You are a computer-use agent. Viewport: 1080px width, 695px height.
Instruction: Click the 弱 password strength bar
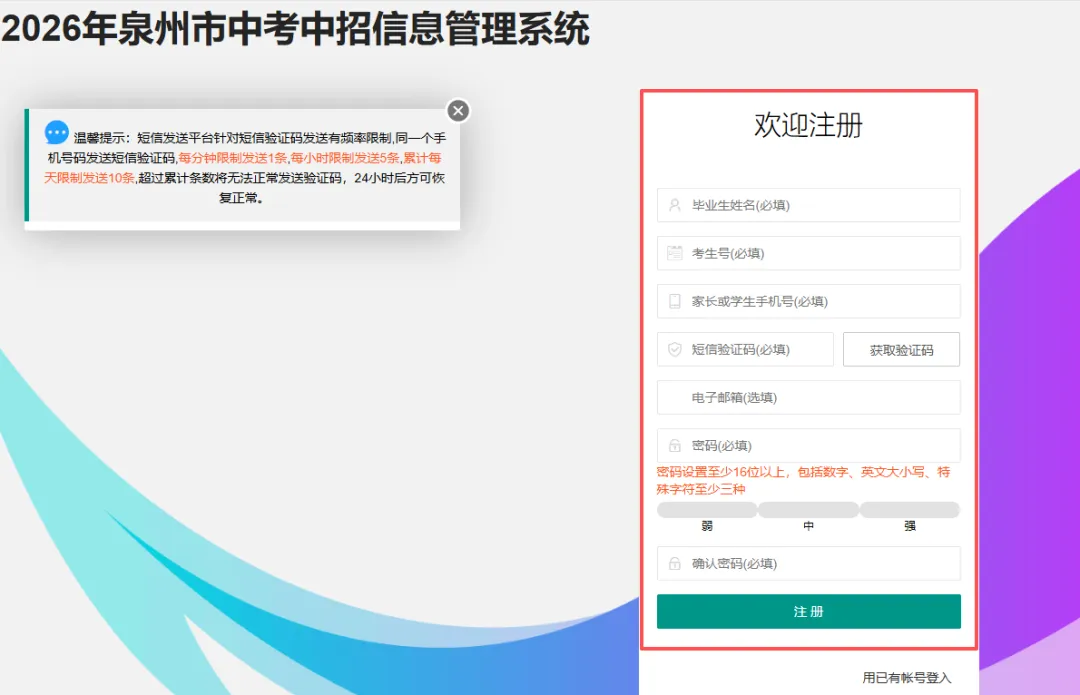[x=707, y=510]
